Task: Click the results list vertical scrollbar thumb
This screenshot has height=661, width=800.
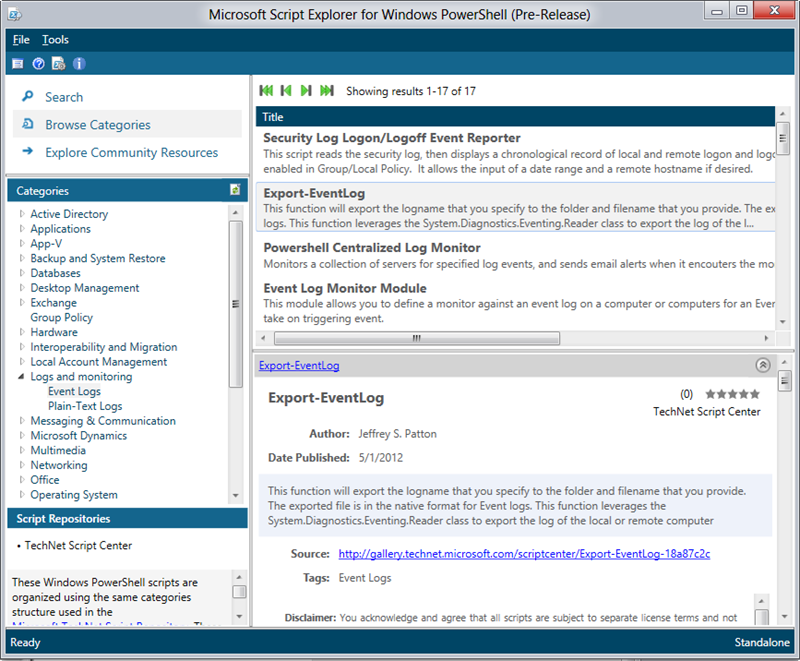Action: [782, 137]
